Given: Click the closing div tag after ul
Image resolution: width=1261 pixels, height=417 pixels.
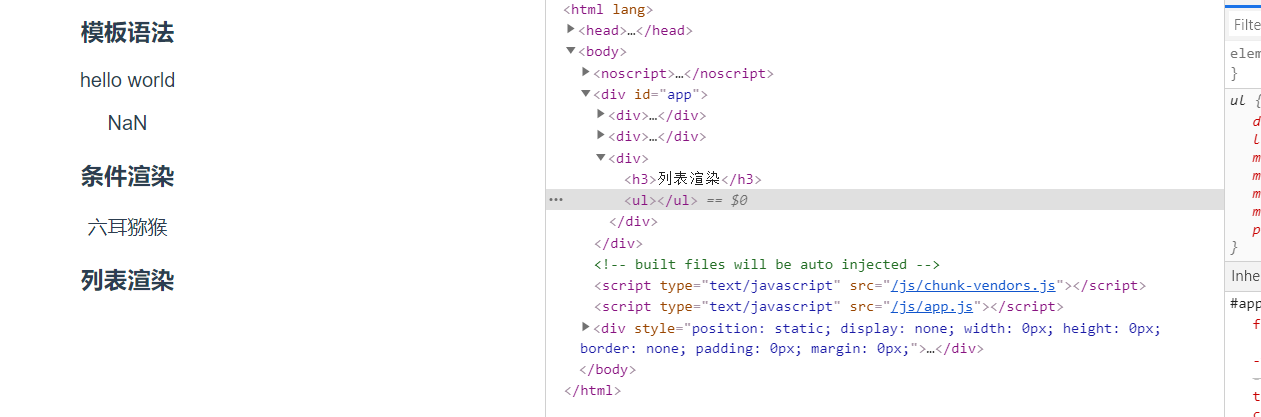Looking at the screenshot, I should point(632,221).
